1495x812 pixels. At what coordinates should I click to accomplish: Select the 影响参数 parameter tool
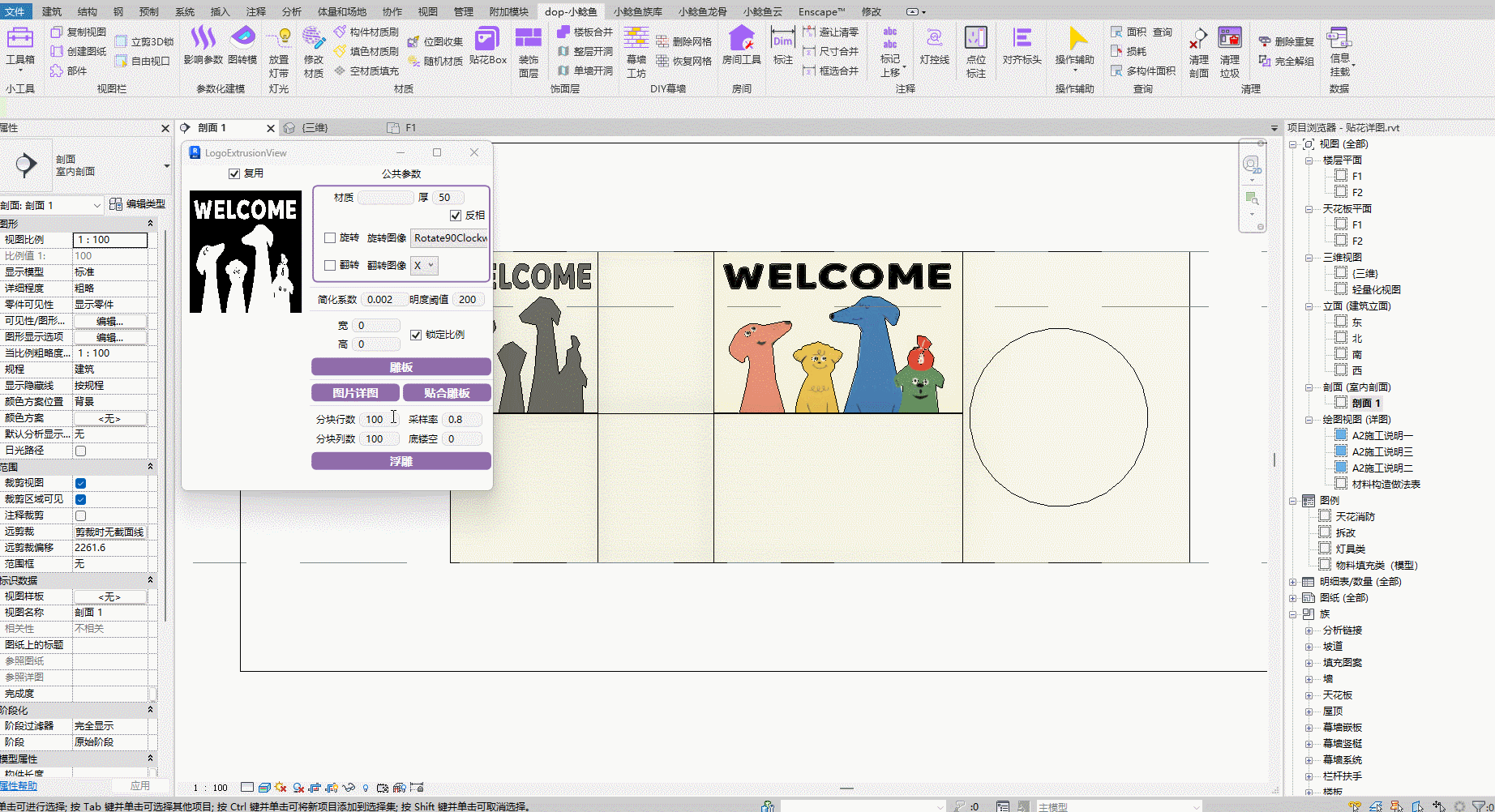(203, 45)
